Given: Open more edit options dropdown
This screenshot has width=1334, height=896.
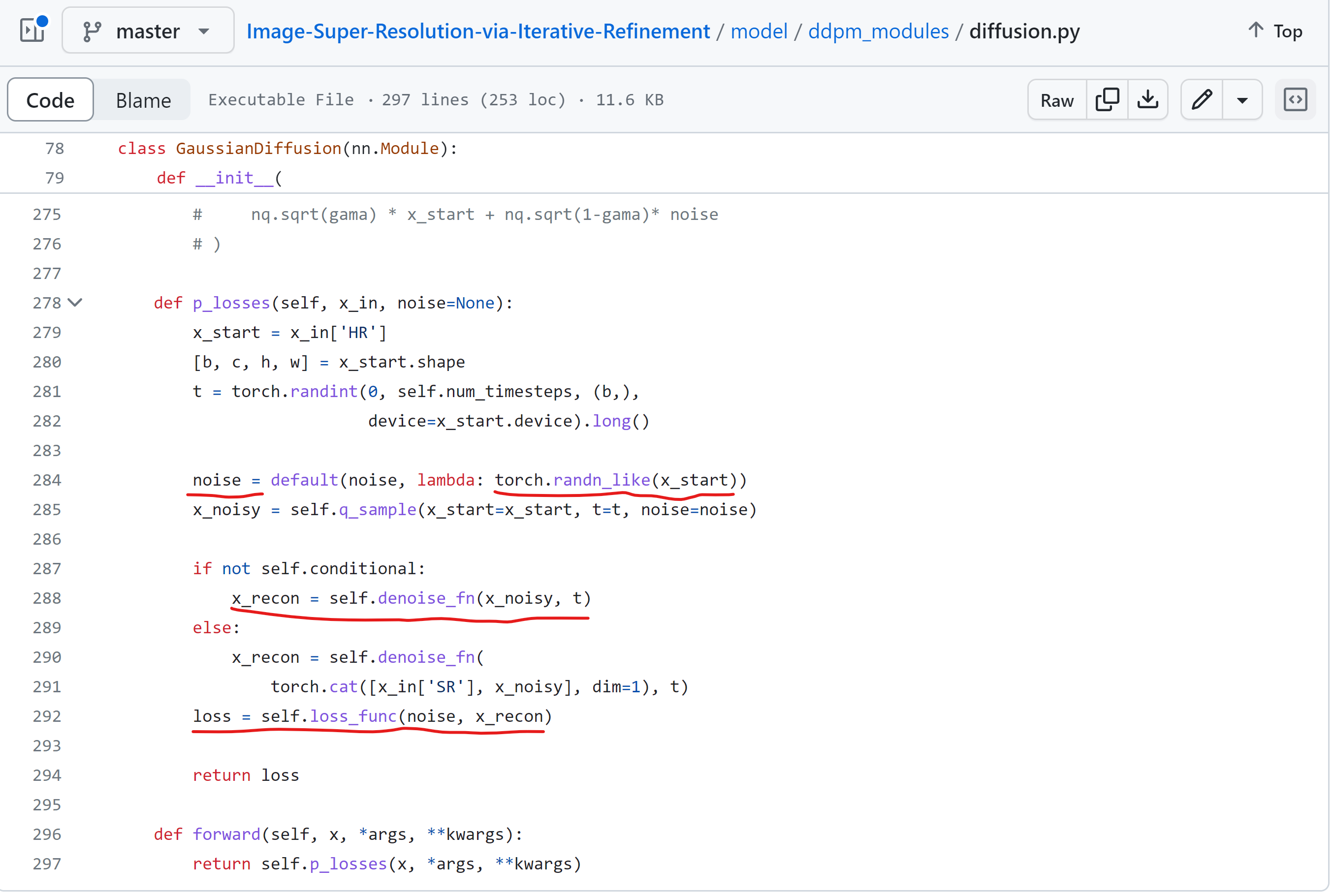Looking at the screenshot, I should click(x=1241, y=100).
